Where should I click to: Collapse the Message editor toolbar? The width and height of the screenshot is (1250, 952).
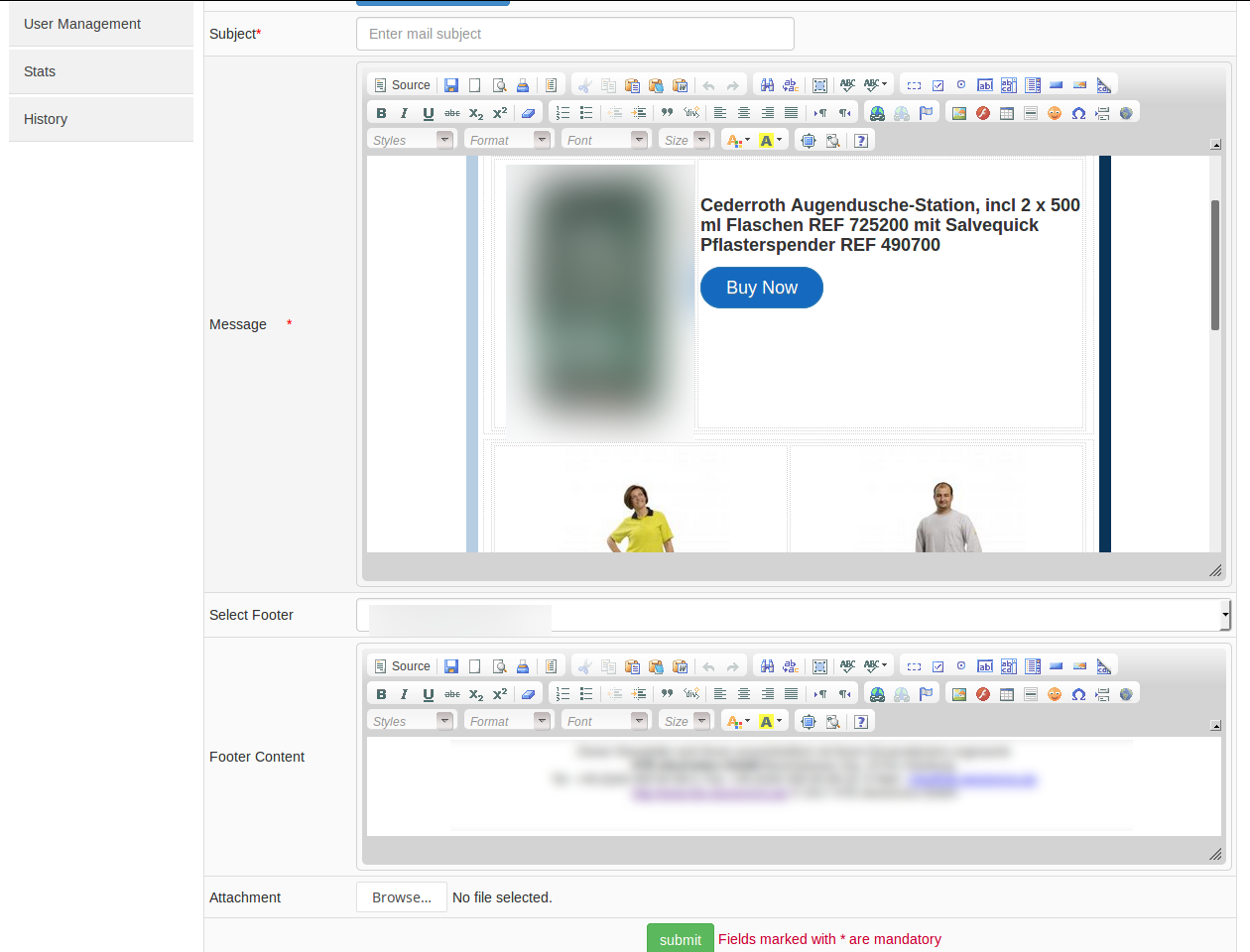pyautogui.click(x=1216, y=145)
